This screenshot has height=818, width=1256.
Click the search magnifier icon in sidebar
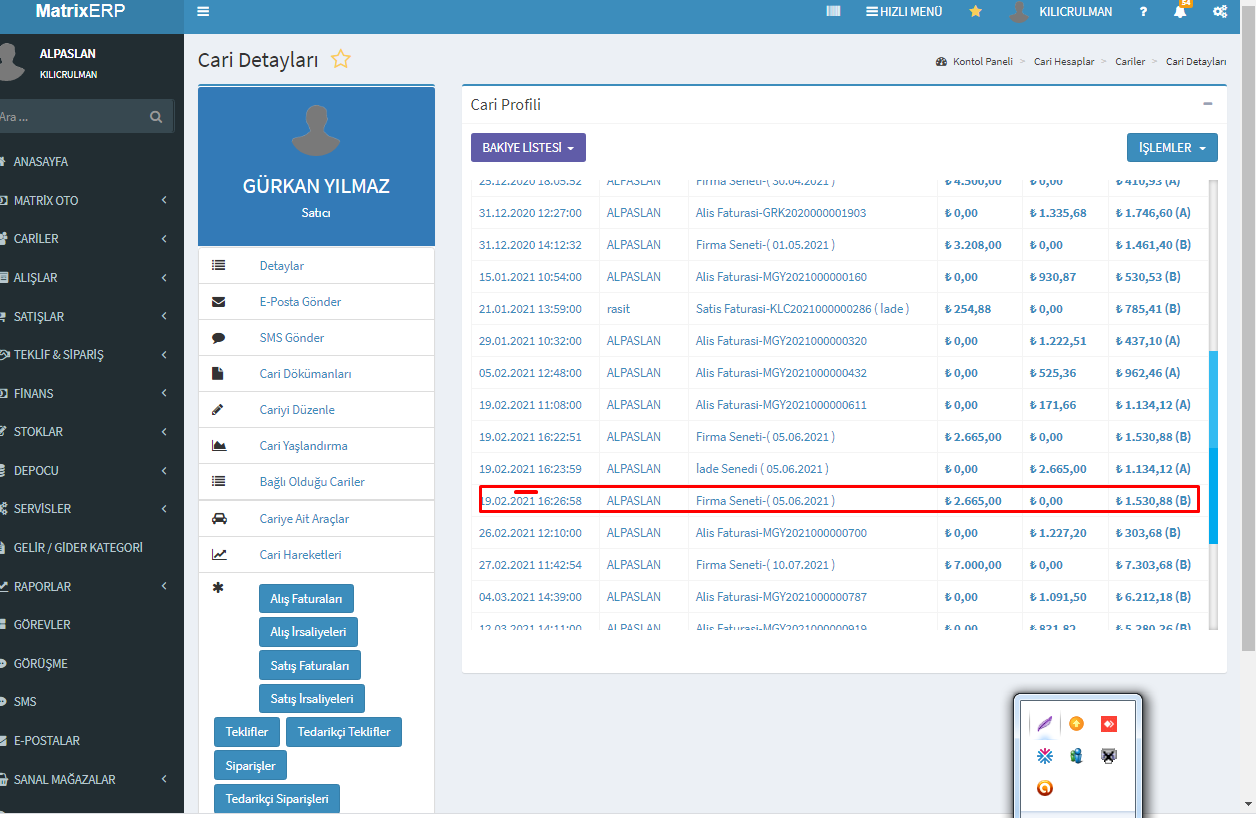click(156, 117)
